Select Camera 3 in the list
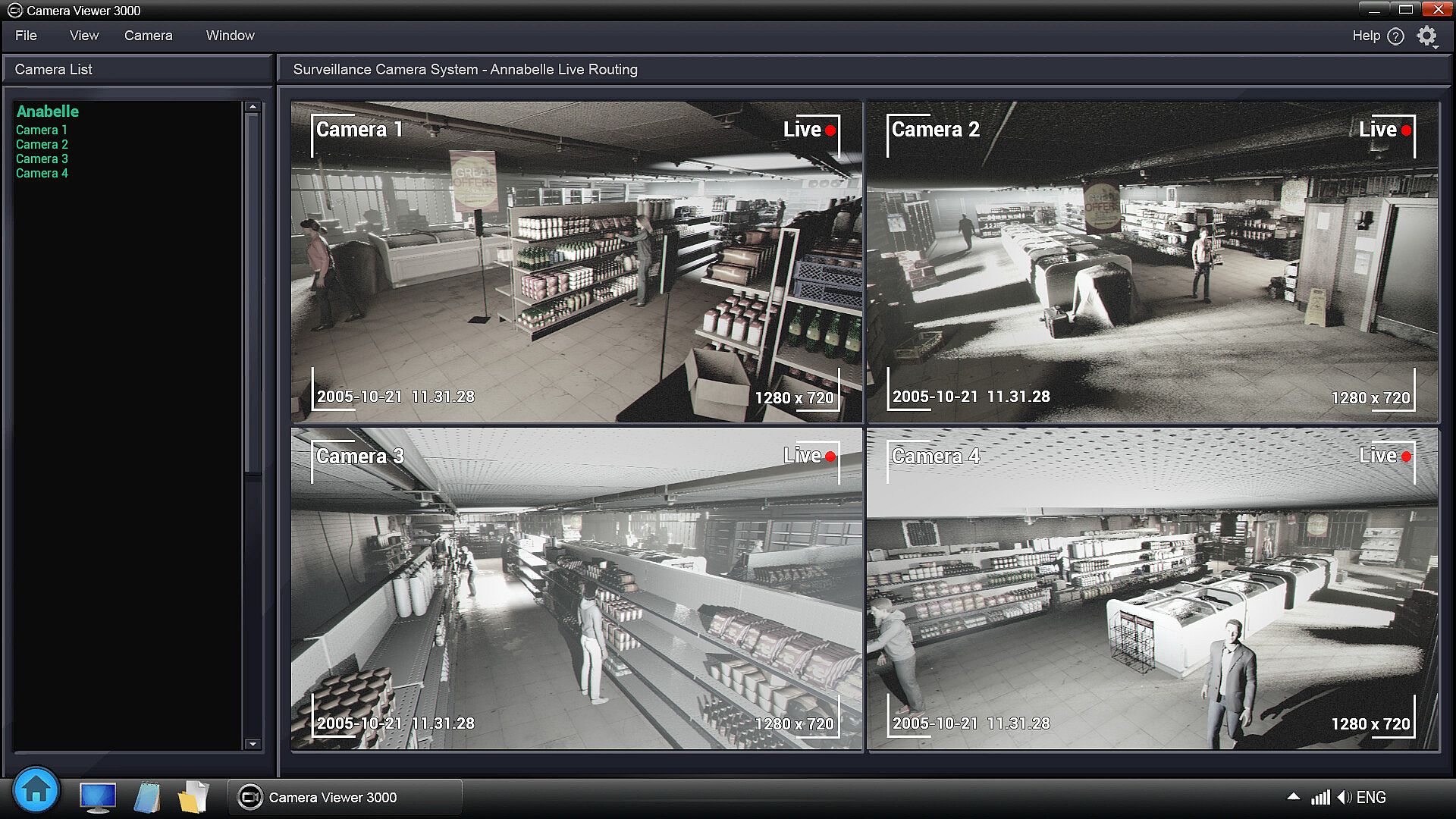Screen dimensions: 1456x819 pyautogui.click(x=42, y=158)
